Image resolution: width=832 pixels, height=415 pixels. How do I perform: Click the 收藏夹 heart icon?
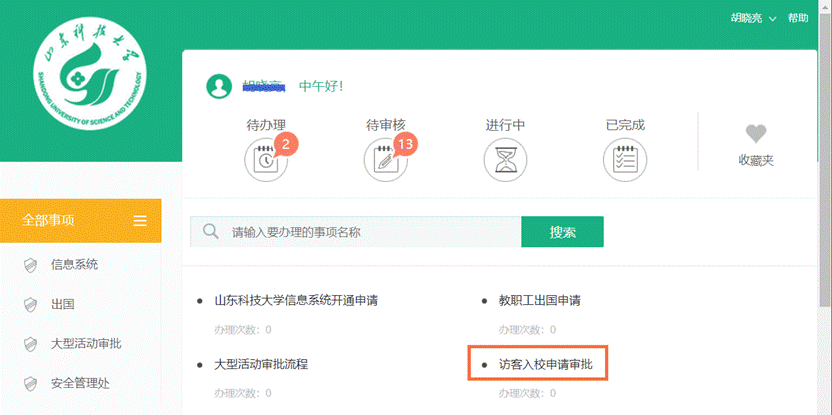tap(756, 134)
